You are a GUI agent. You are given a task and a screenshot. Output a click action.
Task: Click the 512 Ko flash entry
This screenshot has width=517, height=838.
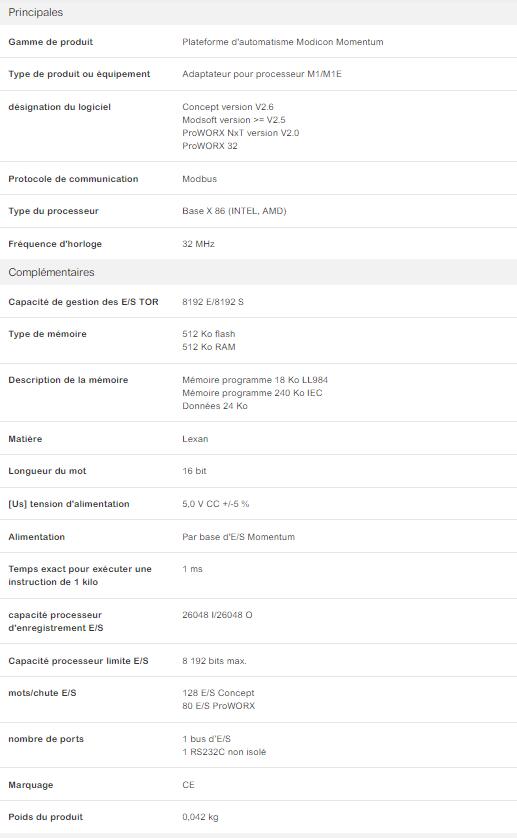point(209,334)
